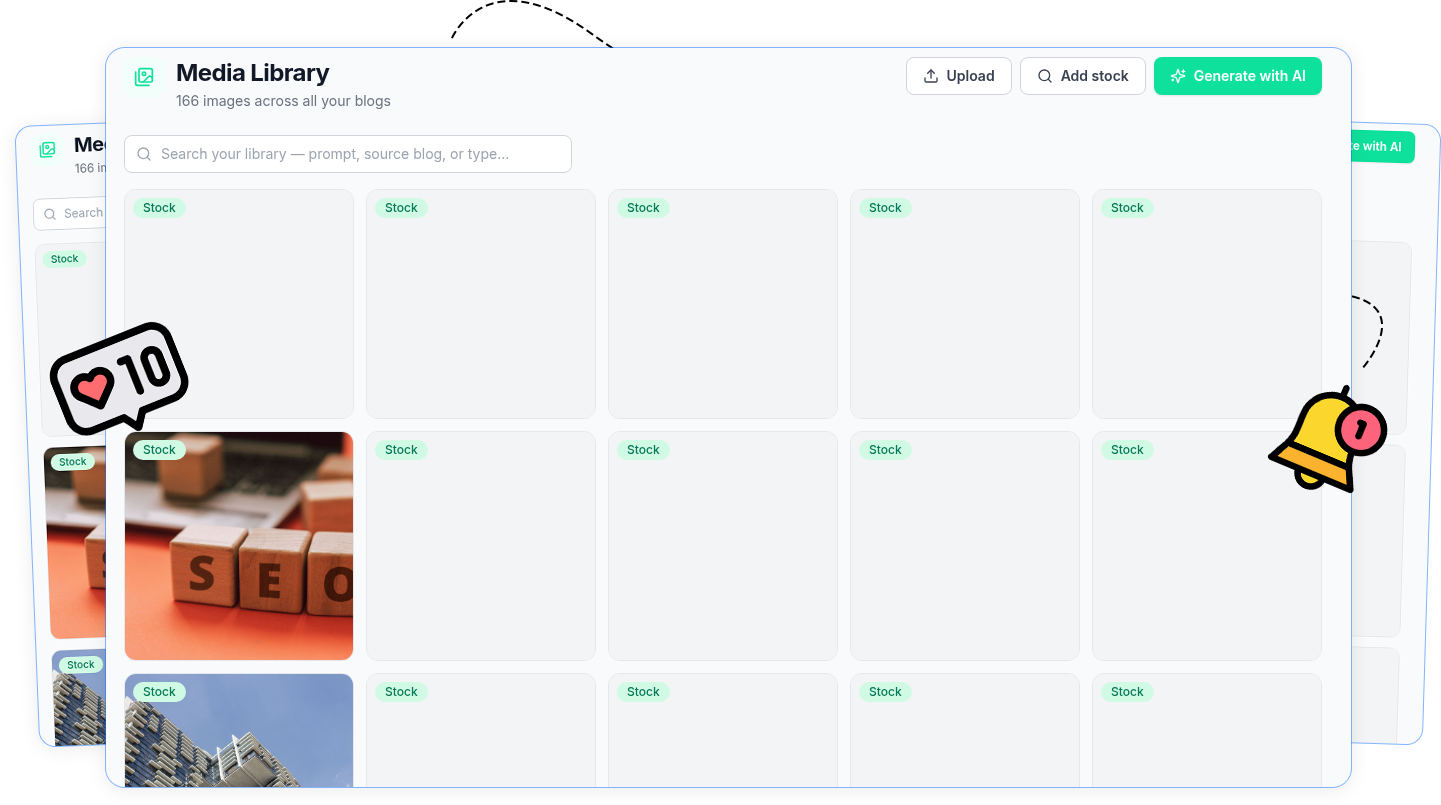This screenshot has width=1441, height=805.
Task: Click Stock badge on left background window's SEO image
Action: 73,462
